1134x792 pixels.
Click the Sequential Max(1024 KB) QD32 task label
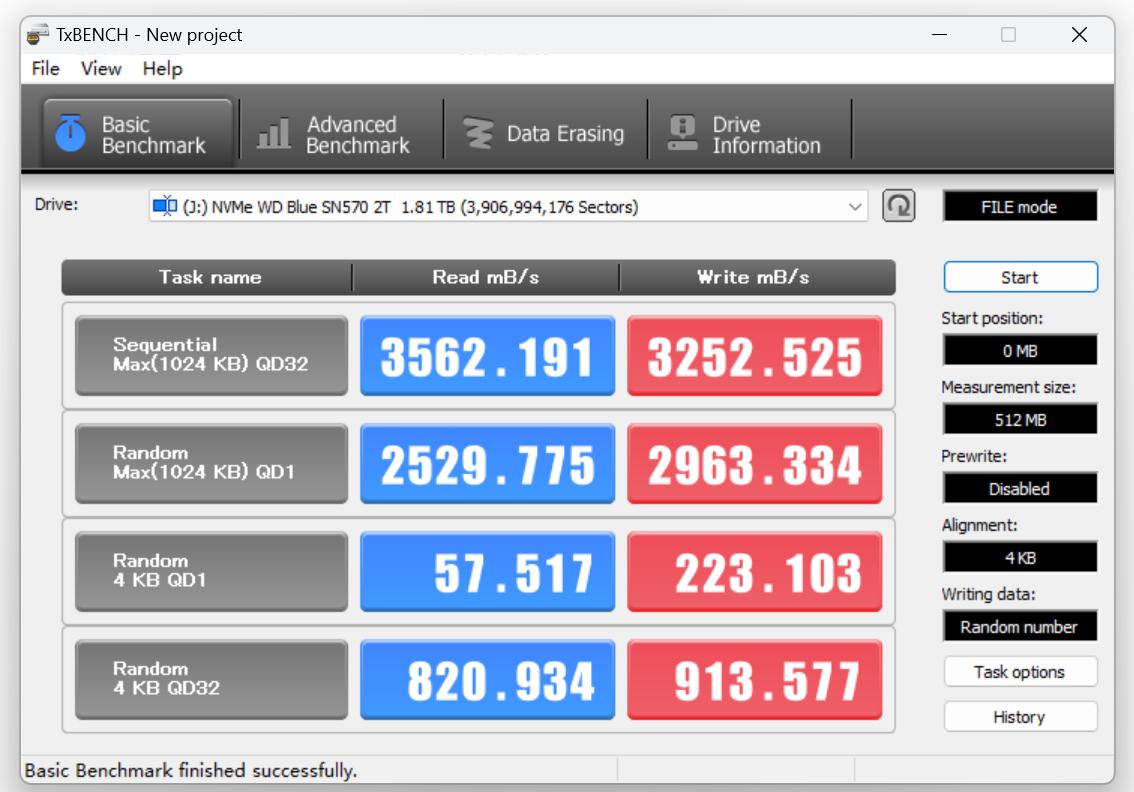coord(210,356)
